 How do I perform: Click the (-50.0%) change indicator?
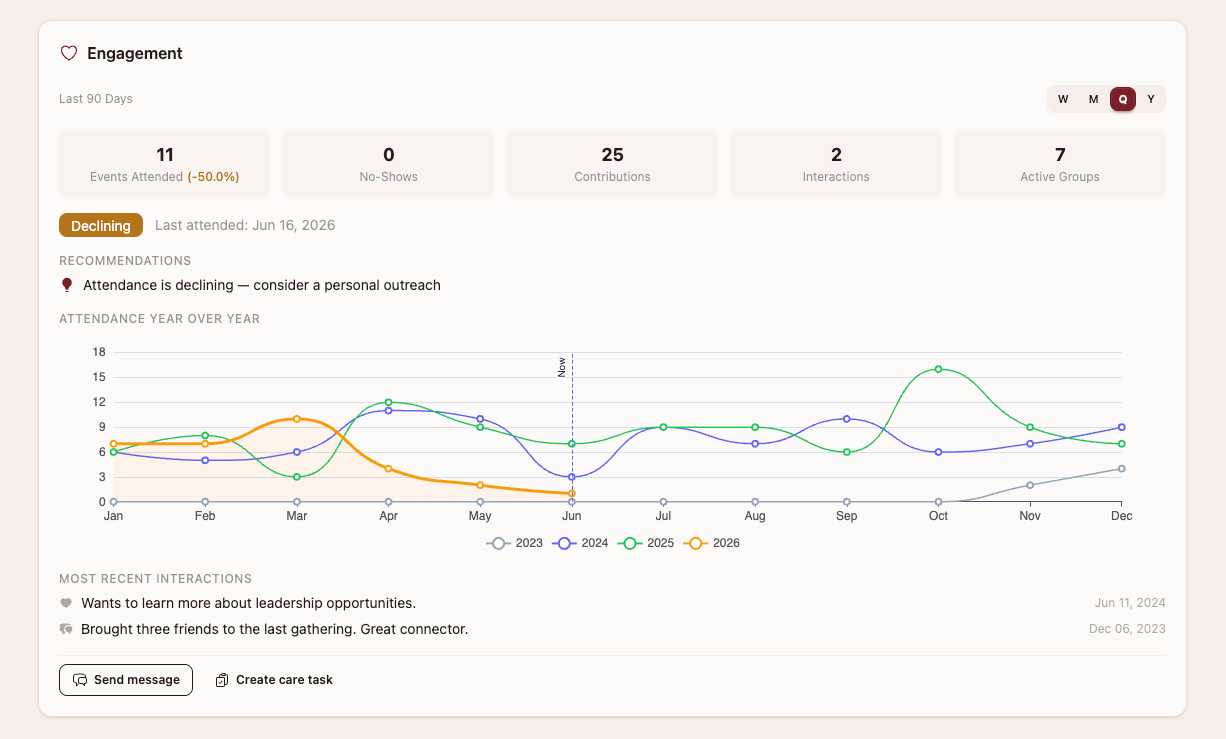(213, 177)
